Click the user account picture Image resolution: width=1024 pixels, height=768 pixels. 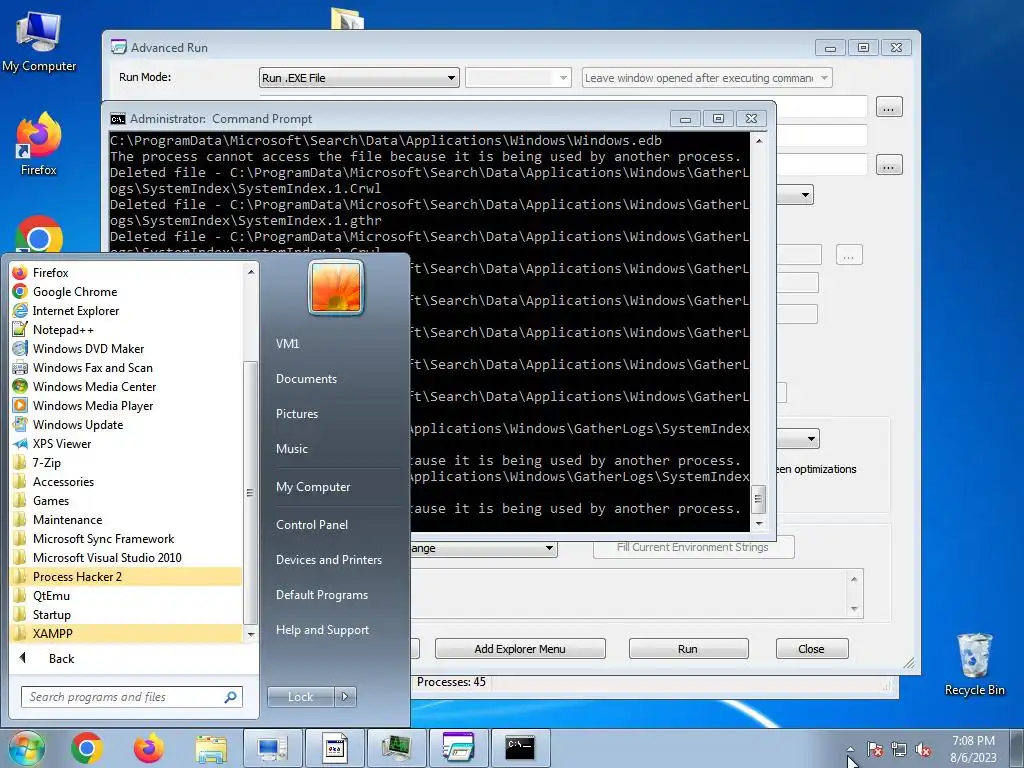[336, 287]
